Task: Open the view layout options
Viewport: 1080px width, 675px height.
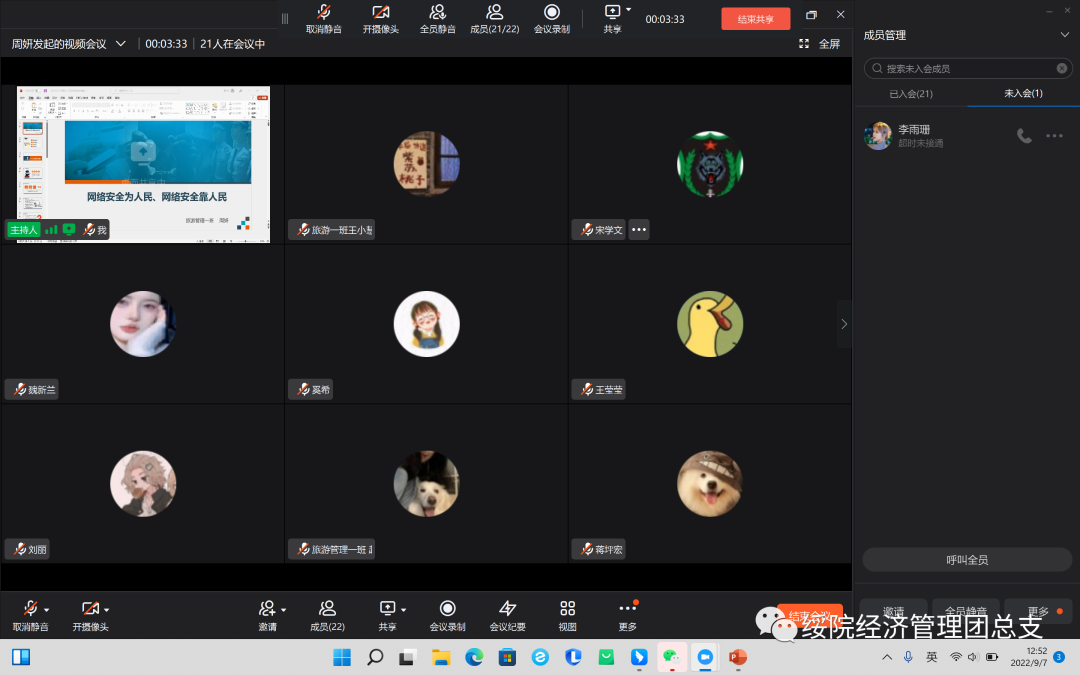Action: 567,609
